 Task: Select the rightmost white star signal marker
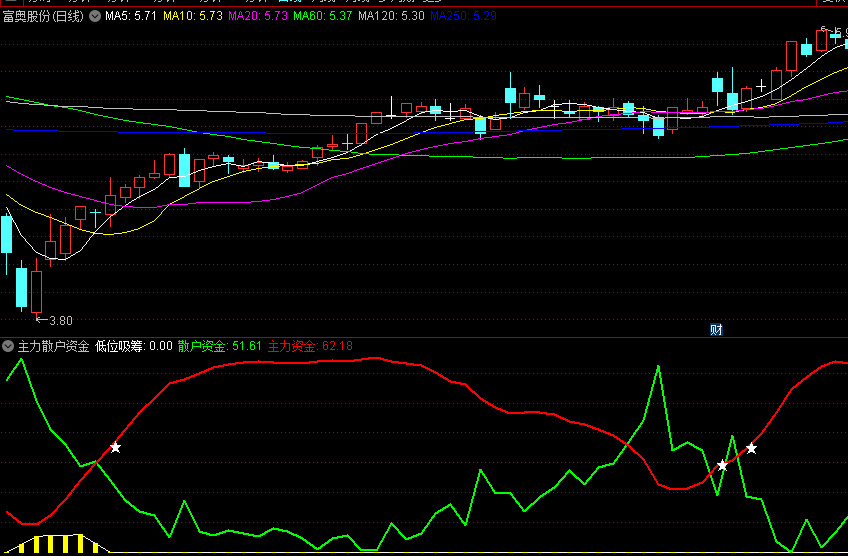[751, 448]
